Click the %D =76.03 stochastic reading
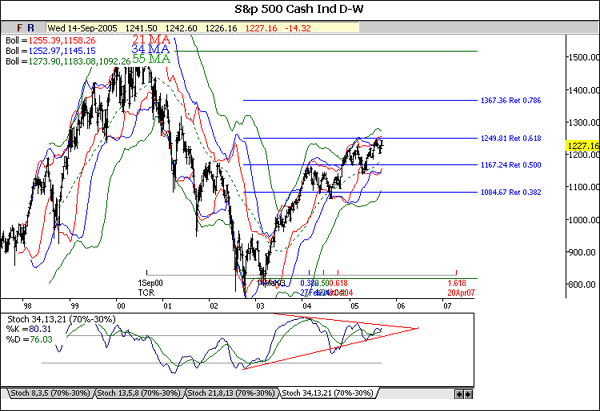 [29, 339]
